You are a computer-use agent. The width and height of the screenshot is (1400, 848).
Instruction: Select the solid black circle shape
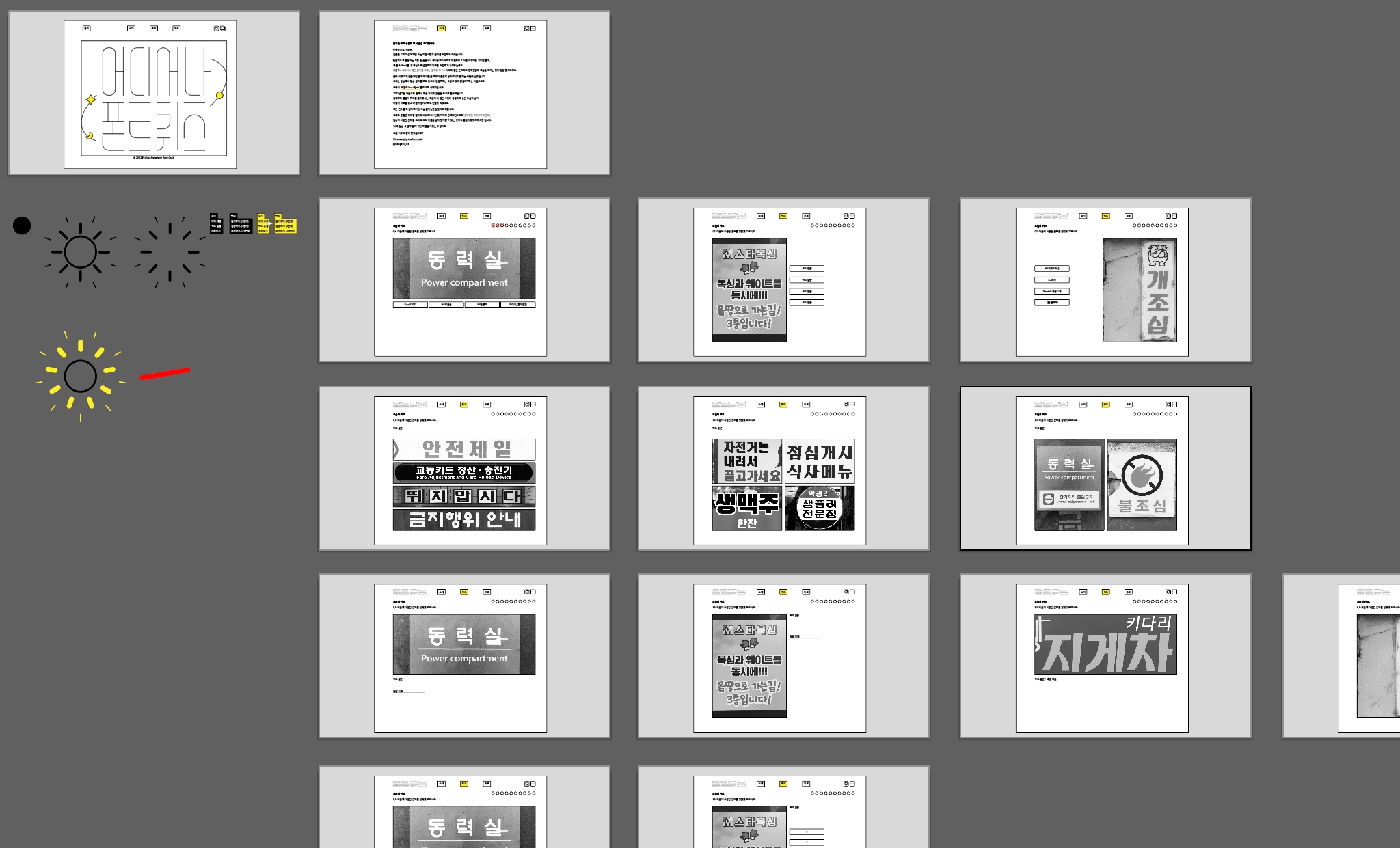tap(22, 225)
